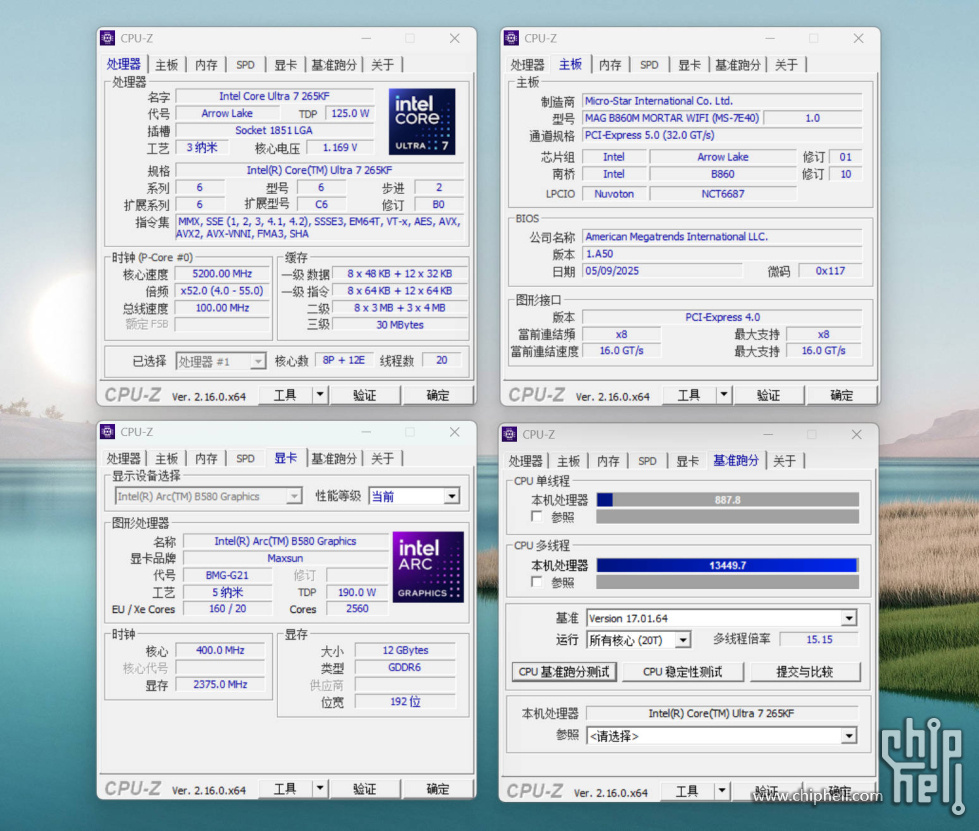Close the processor CPU-Z window
Screen dimensions: 979x831
coord(455,38)
